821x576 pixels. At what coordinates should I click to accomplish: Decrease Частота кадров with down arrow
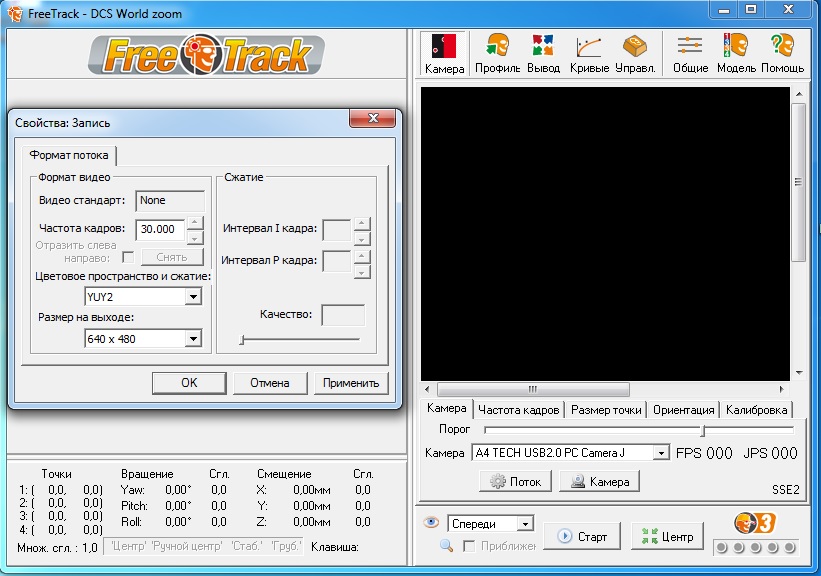(x=195, y=238)
